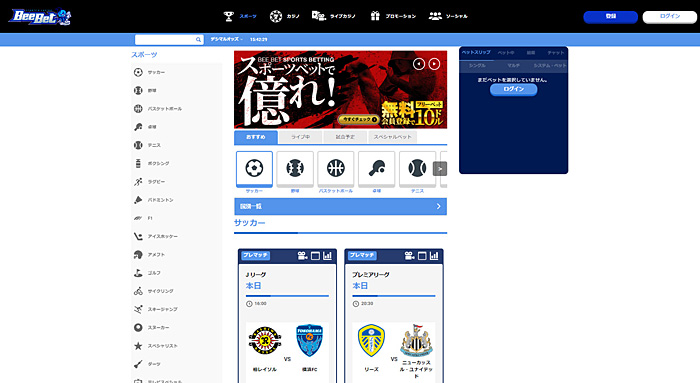
Task: Click the blue register button in header
Action: pyautogui.click(x=610, y=17)
